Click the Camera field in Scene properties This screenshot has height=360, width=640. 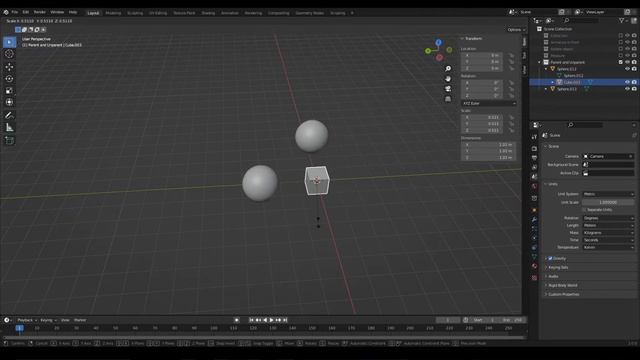point(608,156)
